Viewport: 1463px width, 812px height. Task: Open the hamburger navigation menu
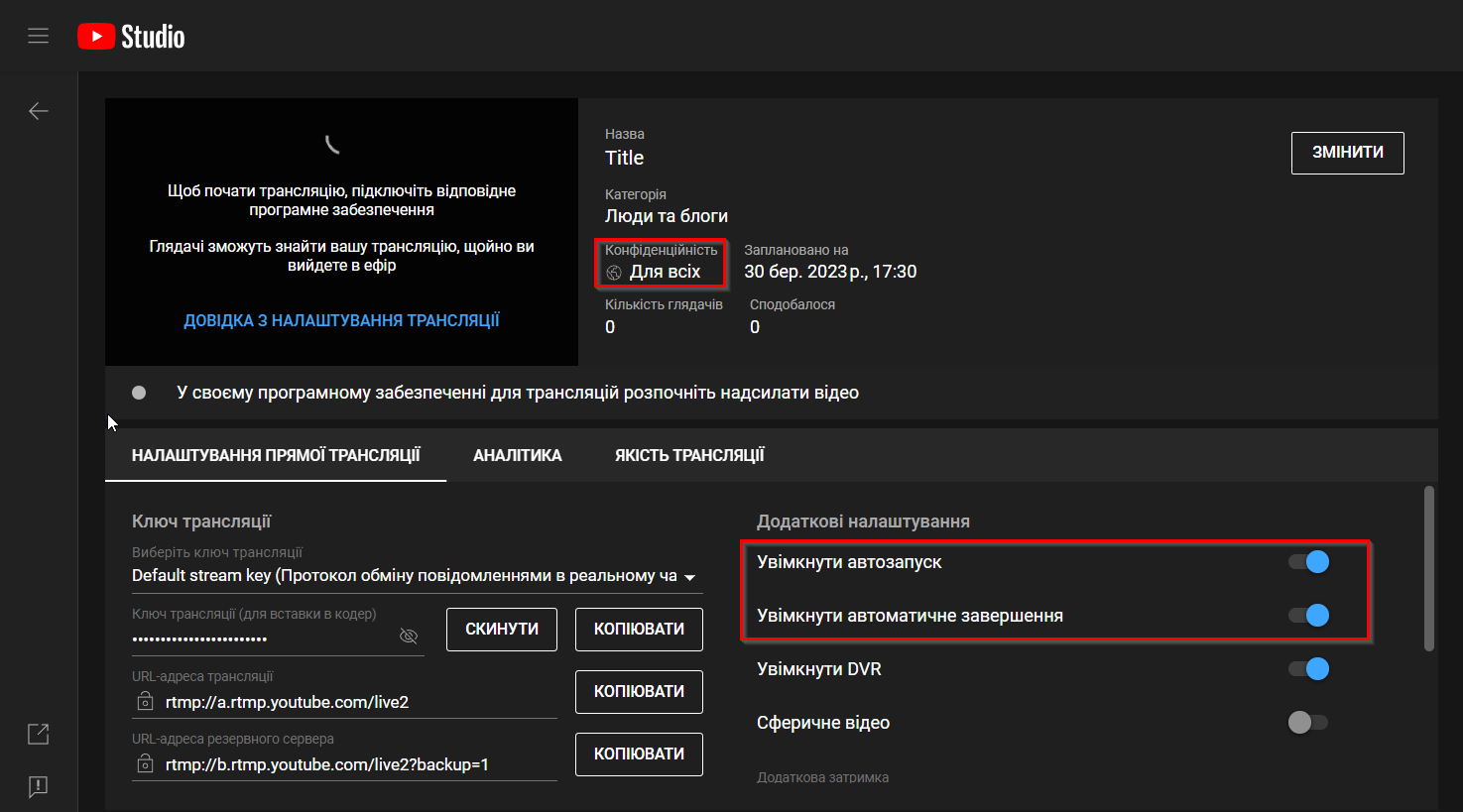38,35
